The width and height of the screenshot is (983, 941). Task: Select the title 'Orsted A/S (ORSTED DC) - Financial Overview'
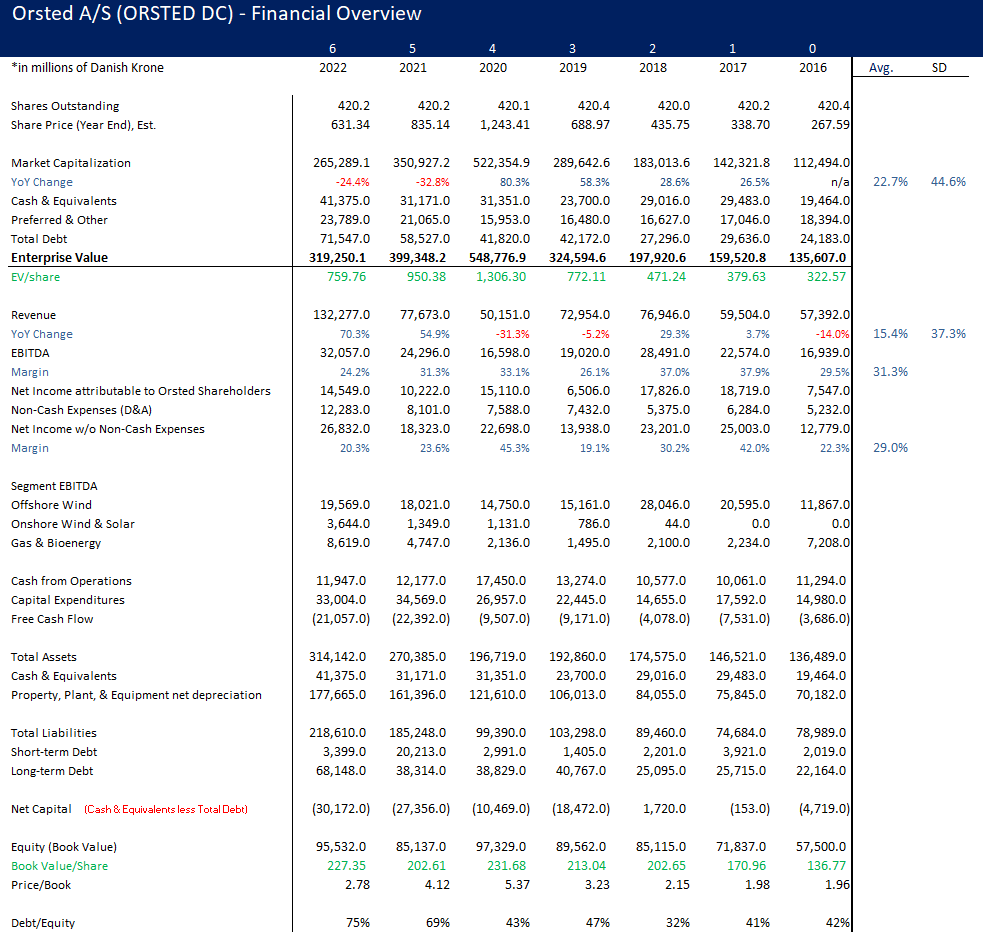(x=216, y=14)
